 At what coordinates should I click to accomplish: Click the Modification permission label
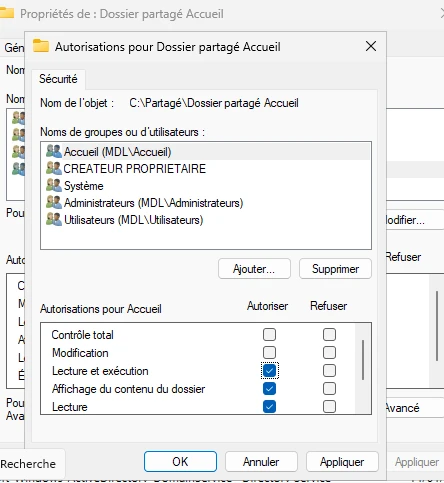(x=80, y=353)
